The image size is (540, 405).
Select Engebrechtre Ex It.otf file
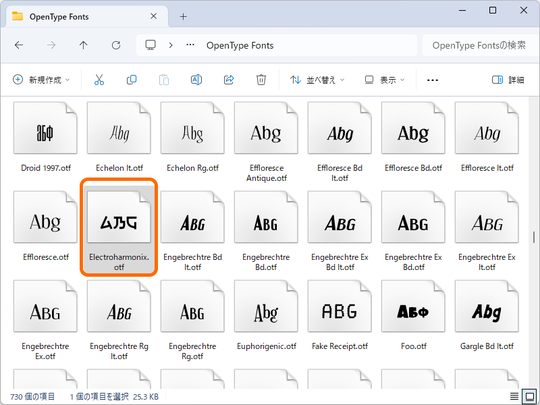pos(487,231)
